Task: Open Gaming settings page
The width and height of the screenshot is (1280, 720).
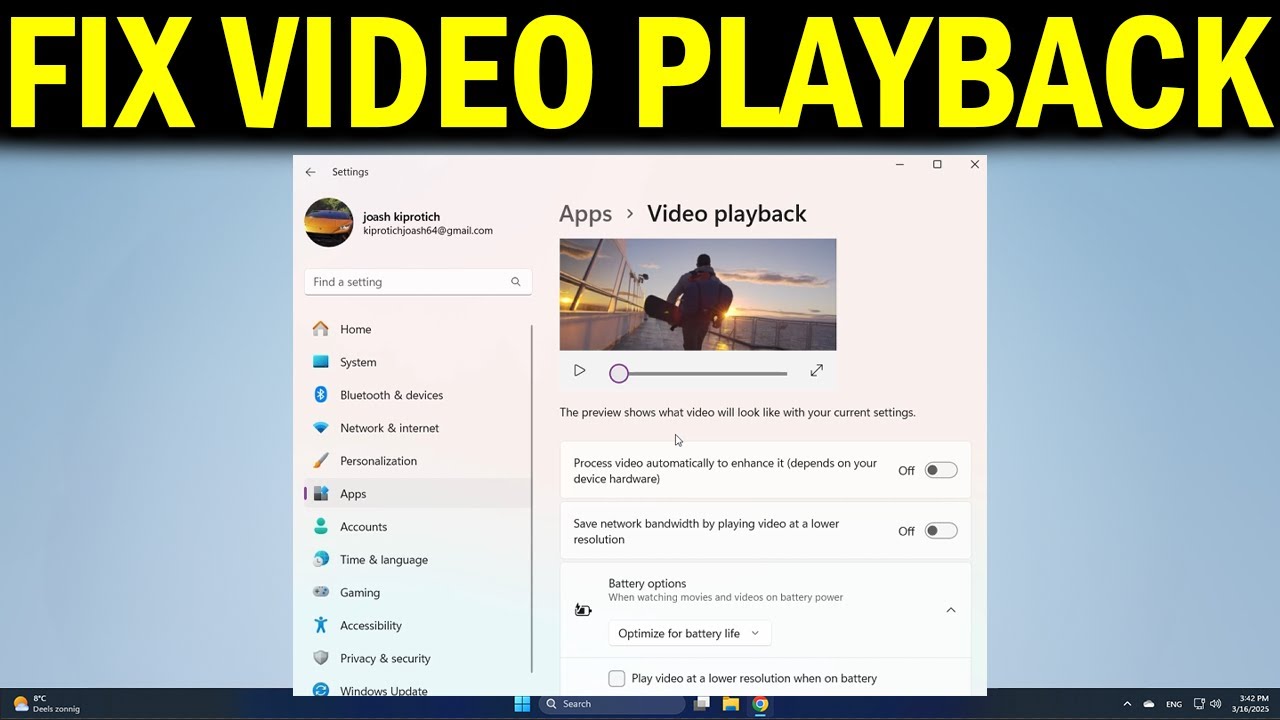Action: click(418, 592)
